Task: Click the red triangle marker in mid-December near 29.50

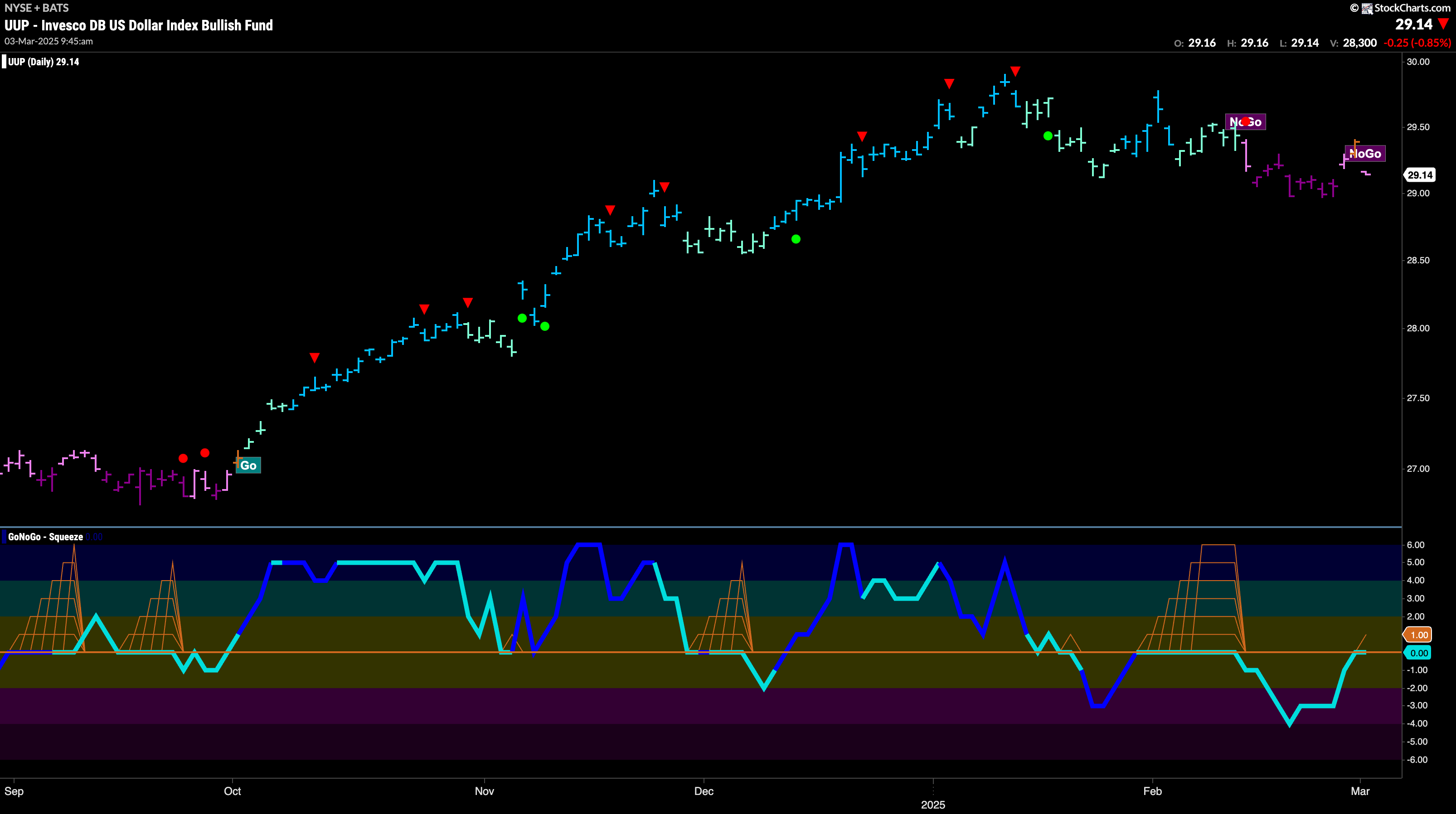Action: pos(862,136)
